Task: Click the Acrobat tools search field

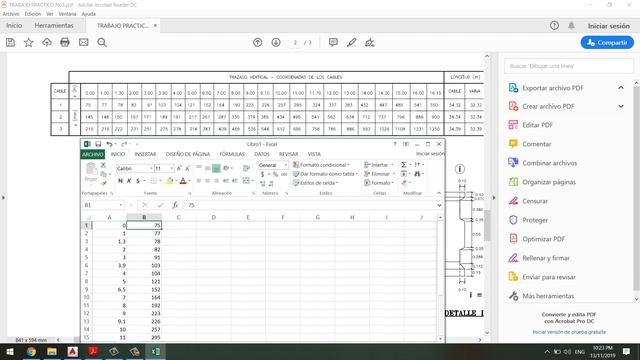Action: (x=569, y=66)
